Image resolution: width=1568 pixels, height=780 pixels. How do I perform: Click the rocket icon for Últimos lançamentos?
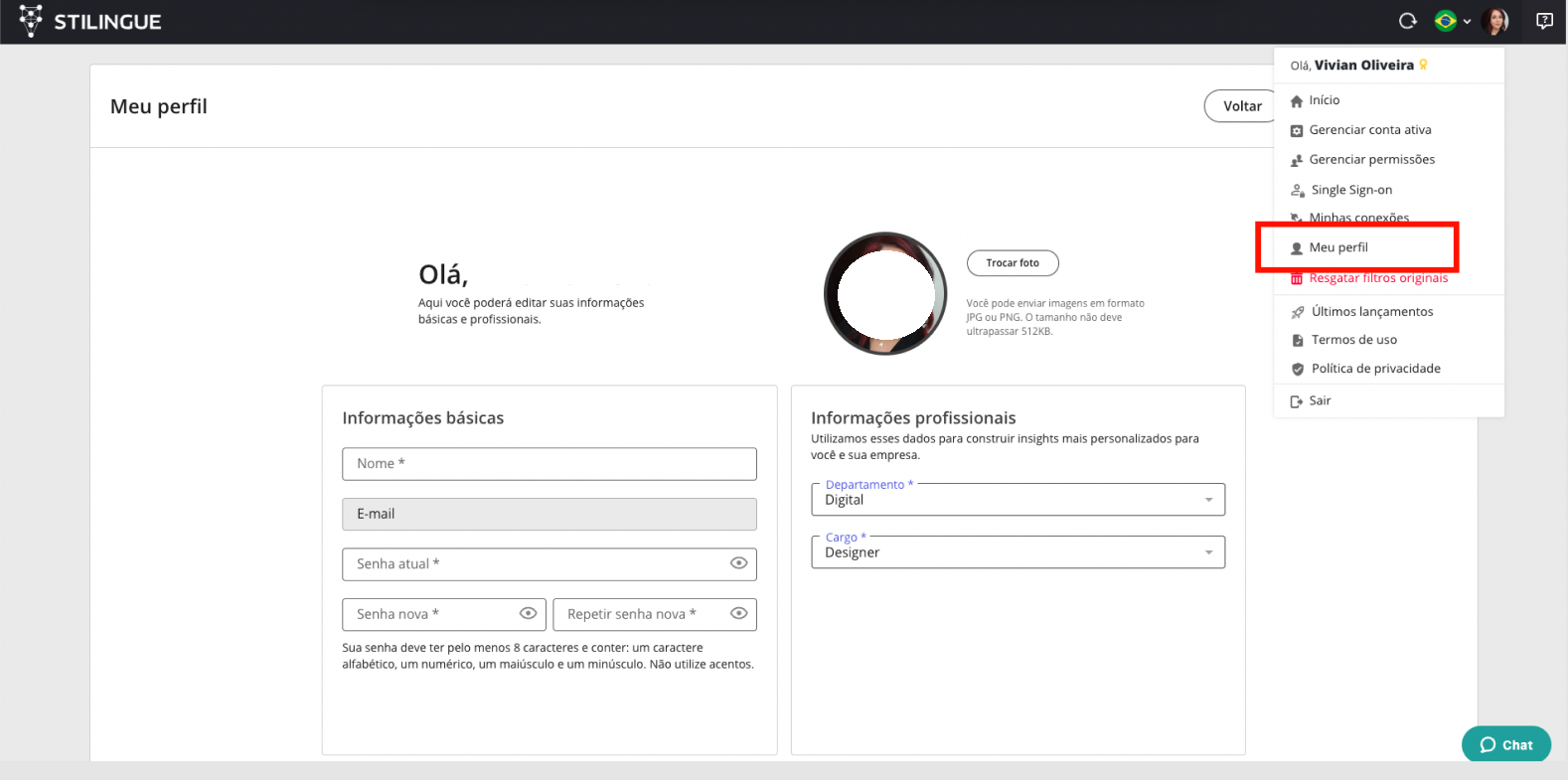click(1297, 312)
